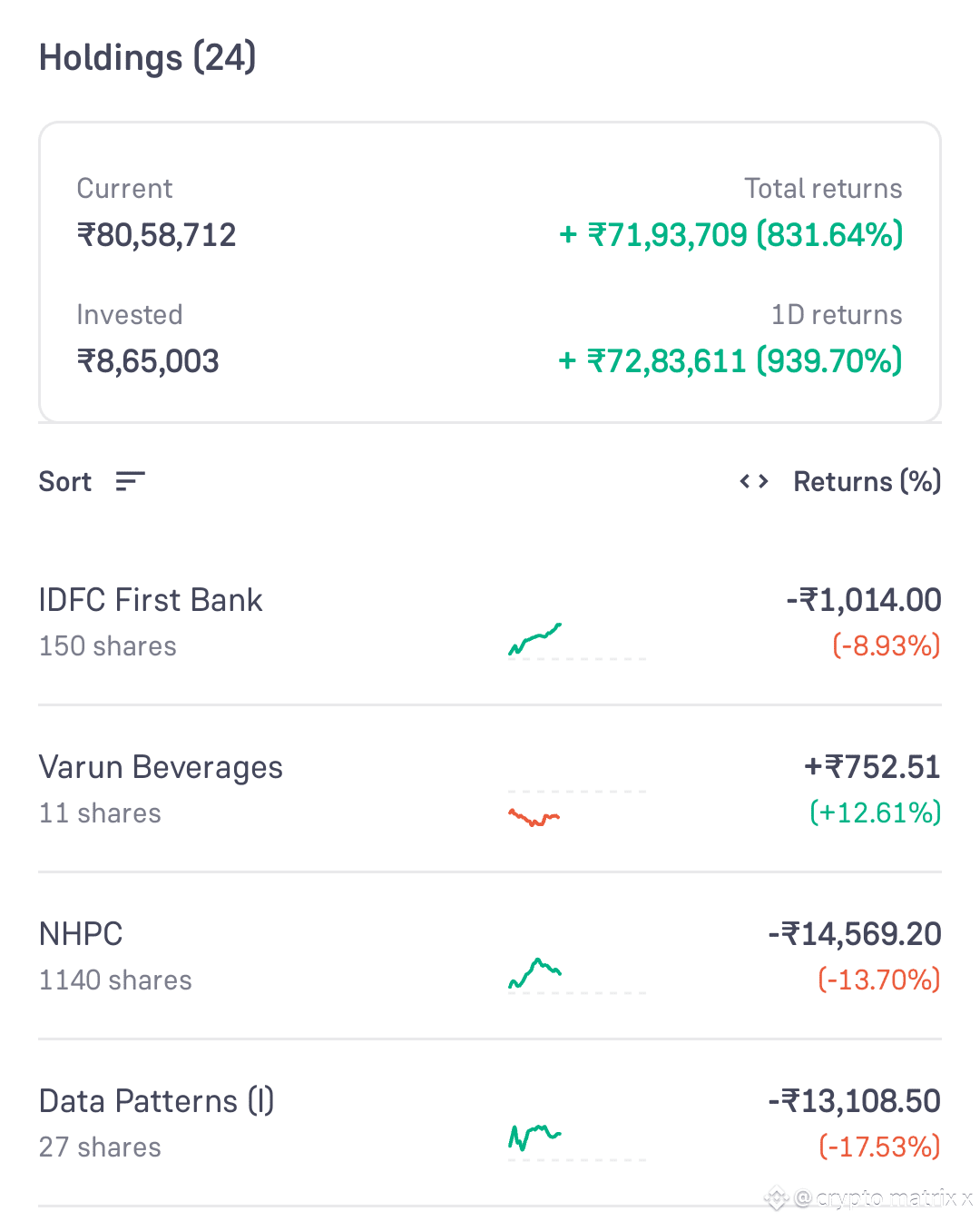Image resolution: width=980 pixels, height=1221 pixels.
Task: Click Varun Beverages' +12.61% return
Action: (x=875, y=812)
